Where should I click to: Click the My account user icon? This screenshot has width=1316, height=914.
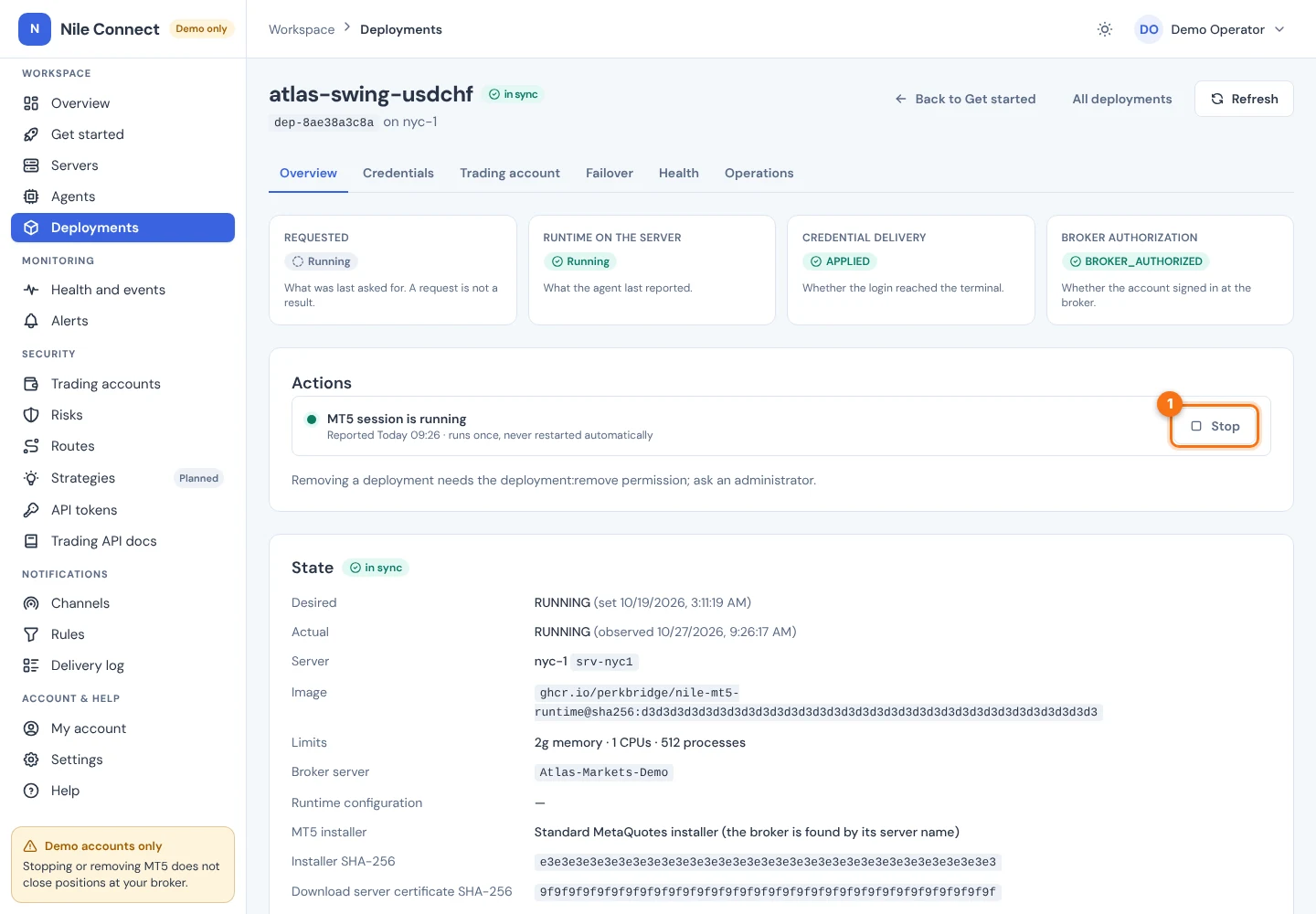tap(31, 728)
